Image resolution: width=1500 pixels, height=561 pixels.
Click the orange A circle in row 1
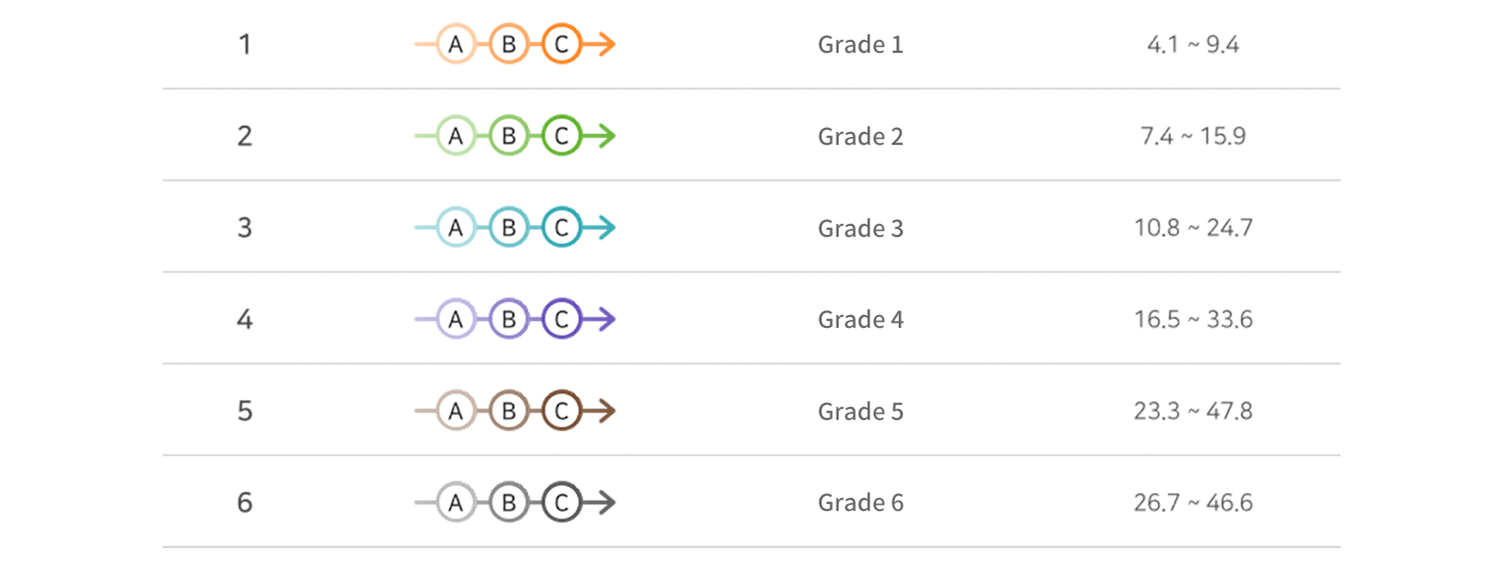456,45
